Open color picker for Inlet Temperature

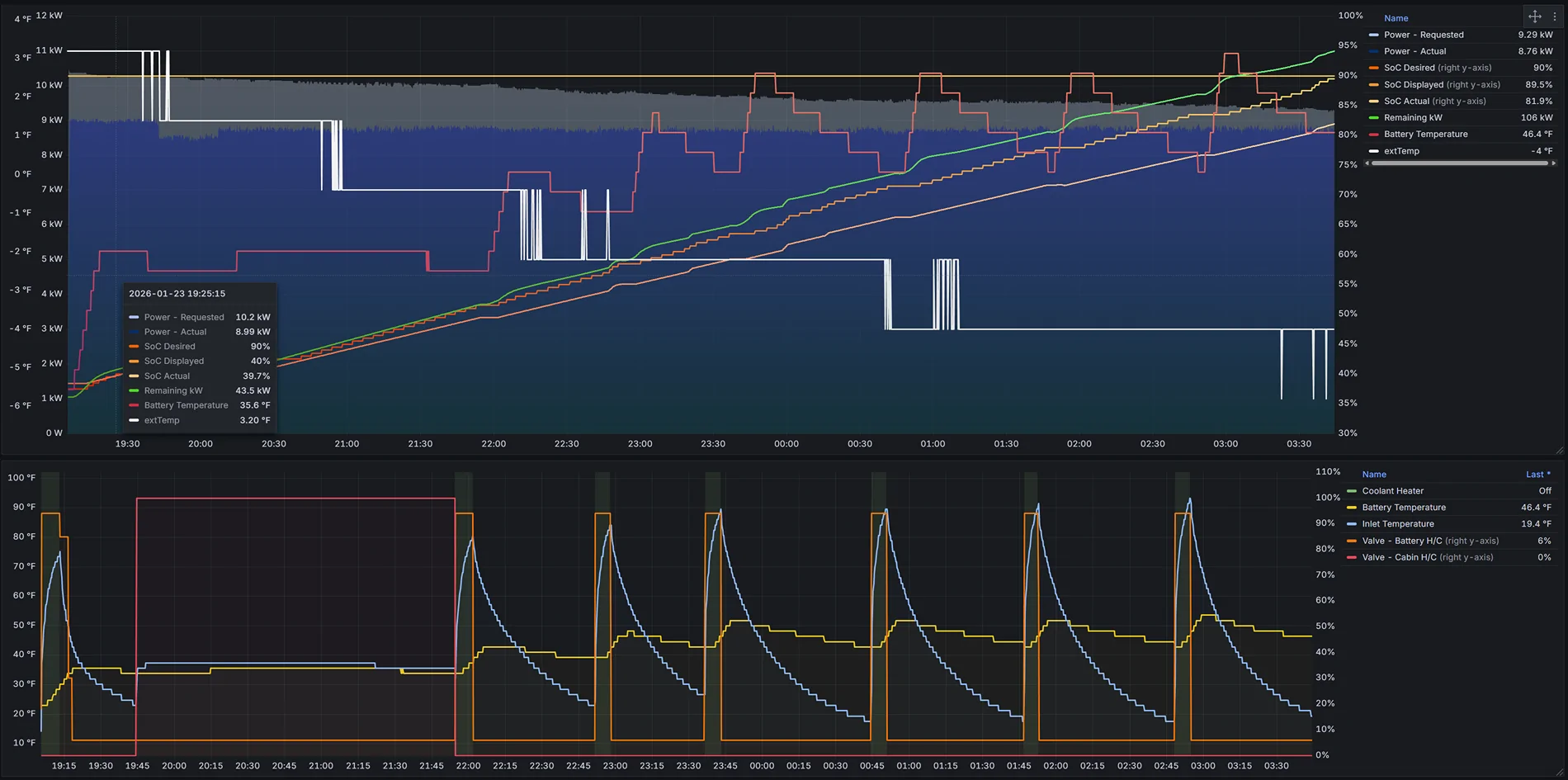[1352, 524]
